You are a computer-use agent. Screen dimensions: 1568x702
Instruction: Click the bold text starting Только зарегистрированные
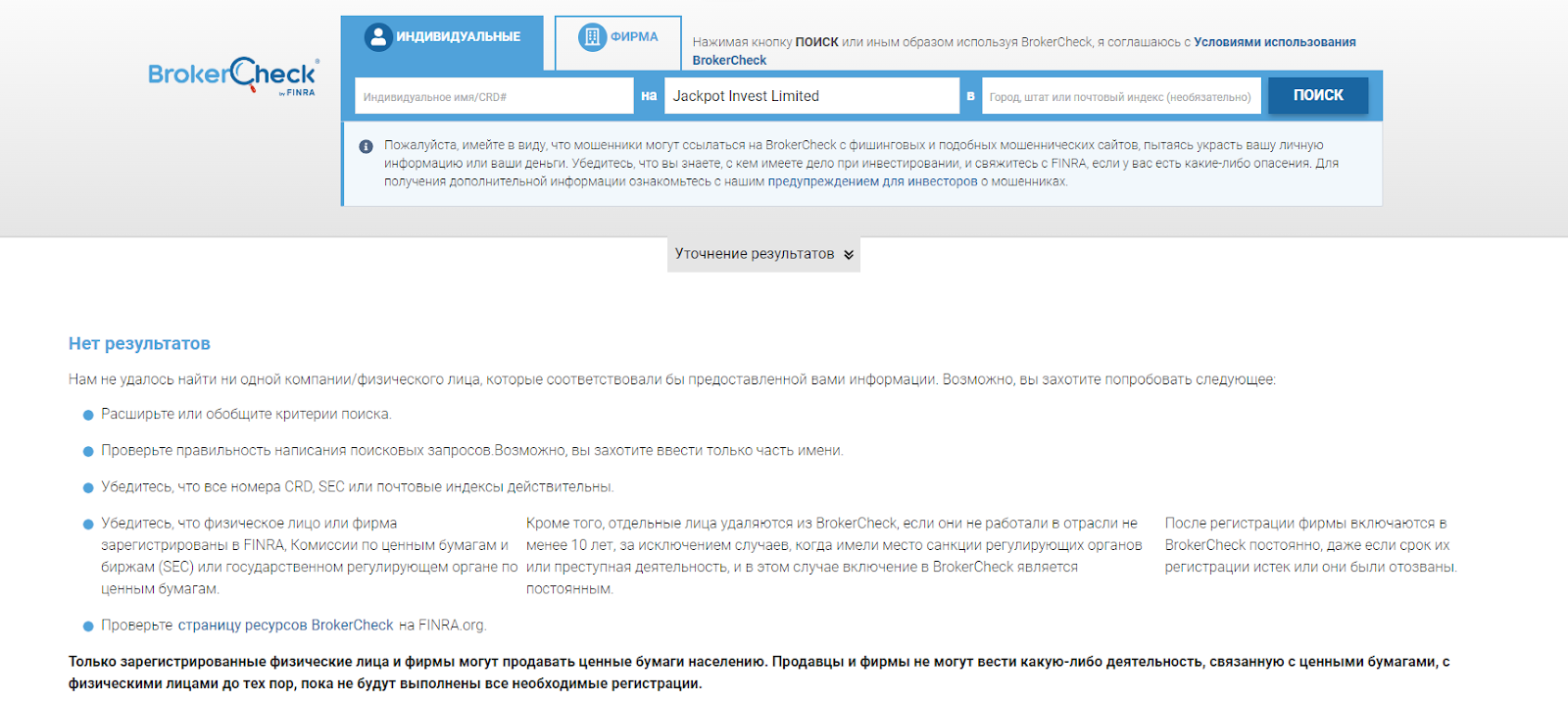pos(759,673)
